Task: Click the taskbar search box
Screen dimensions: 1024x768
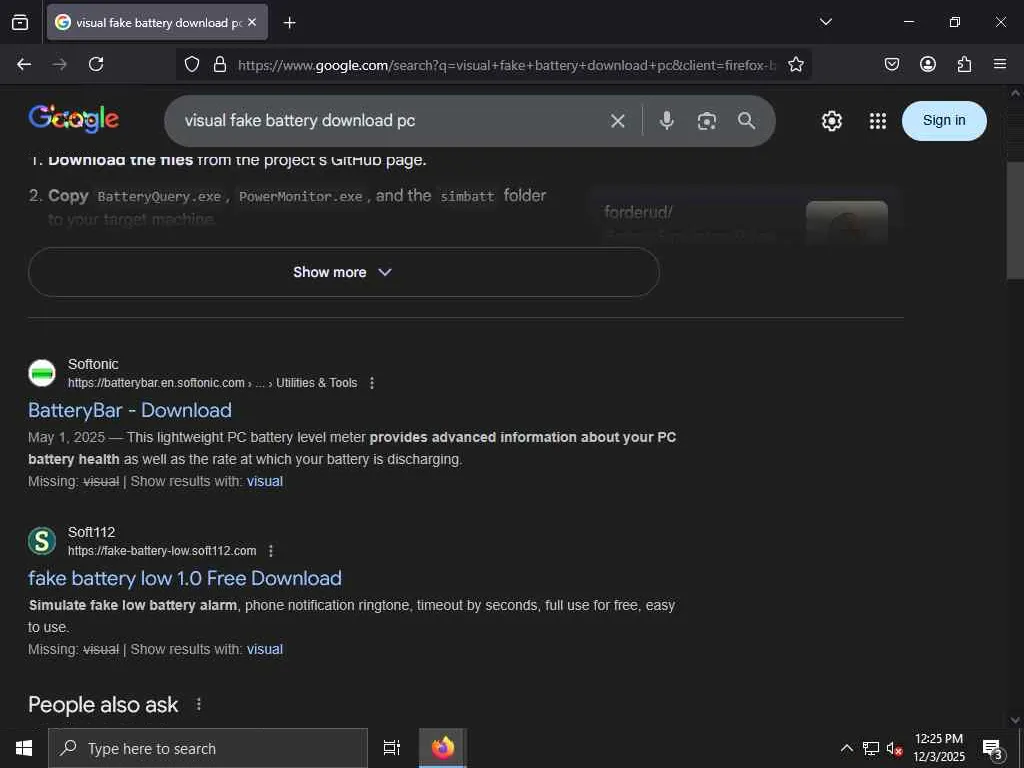Action: point(208,748)
